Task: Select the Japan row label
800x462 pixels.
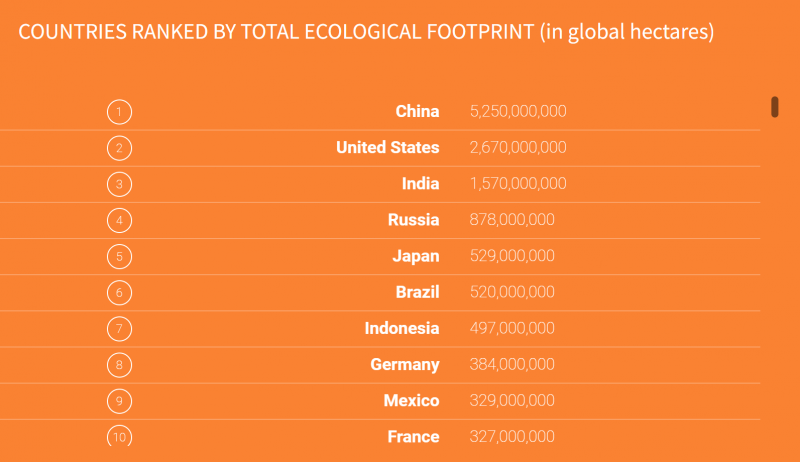Action: (x=415, y=256)
